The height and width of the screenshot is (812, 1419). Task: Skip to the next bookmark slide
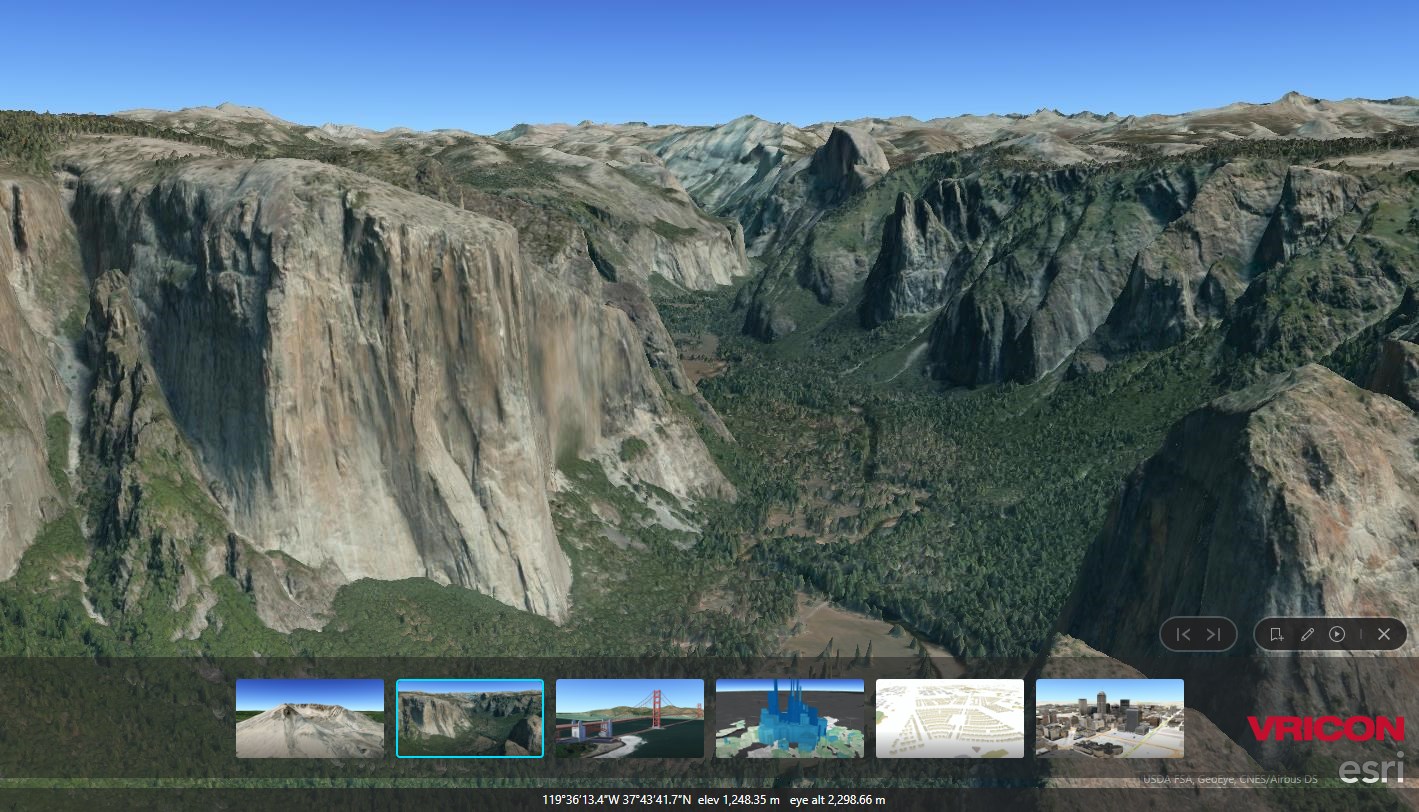point(1213,634)
